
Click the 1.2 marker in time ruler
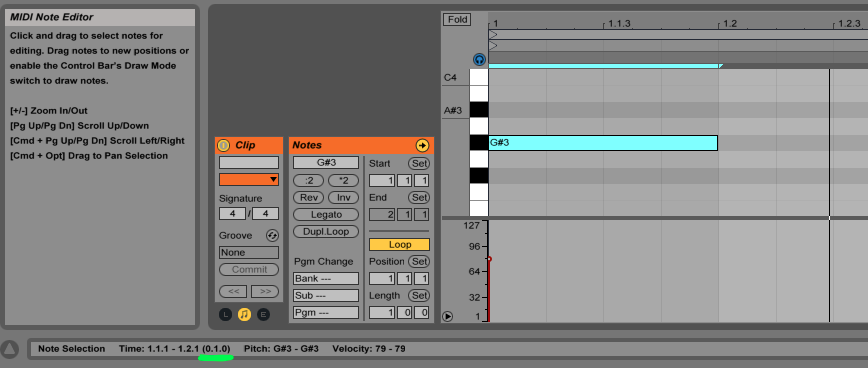(x=730, y=24)
